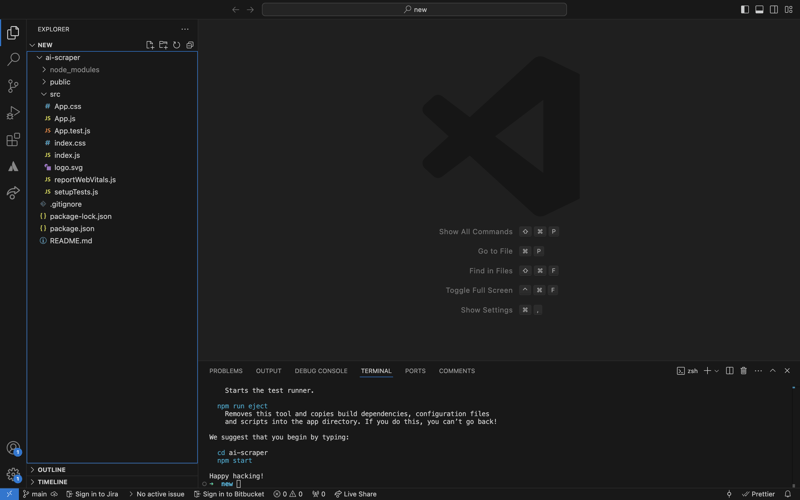Open the Explorer view in activity bar

[13, 33]
